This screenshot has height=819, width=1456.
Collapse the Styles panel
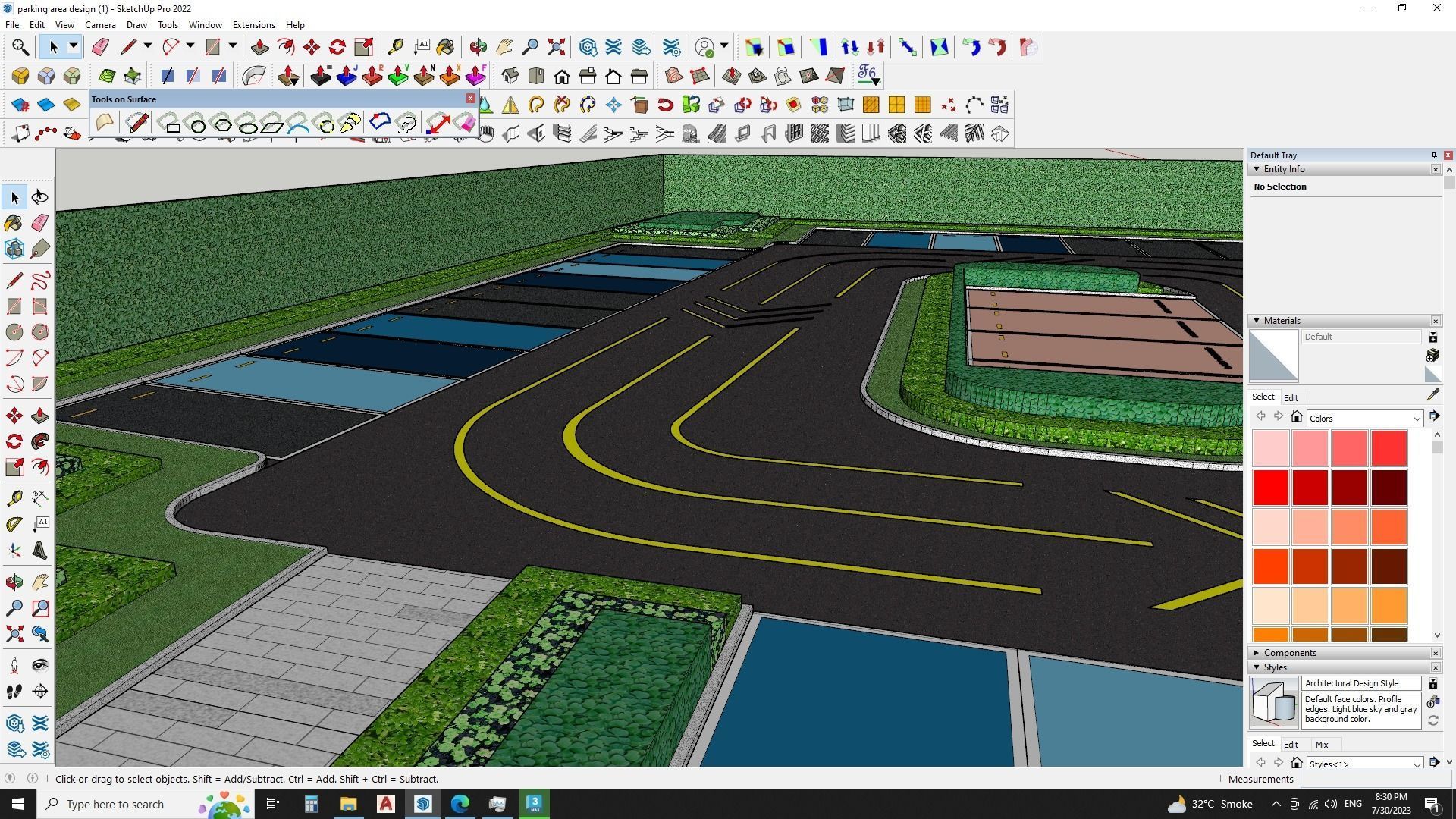pos(1257,667)
